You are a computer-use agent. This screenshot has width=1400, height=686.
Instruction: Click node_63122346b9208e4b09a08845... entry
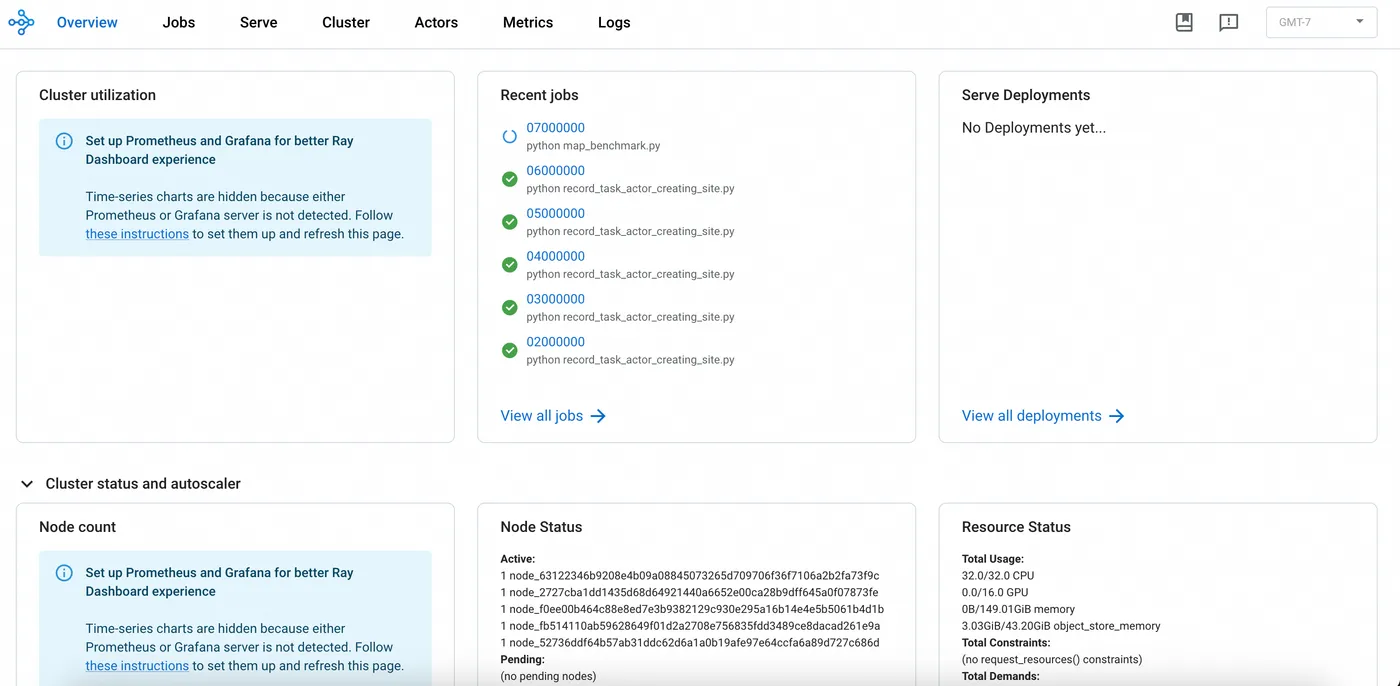coord(690,576)
